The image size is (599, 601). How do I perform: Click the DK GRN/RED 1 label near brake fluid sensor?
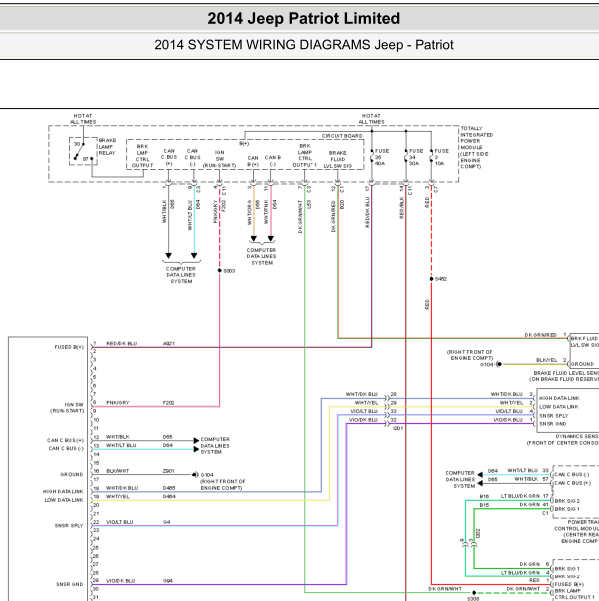(x=545, y=335)
